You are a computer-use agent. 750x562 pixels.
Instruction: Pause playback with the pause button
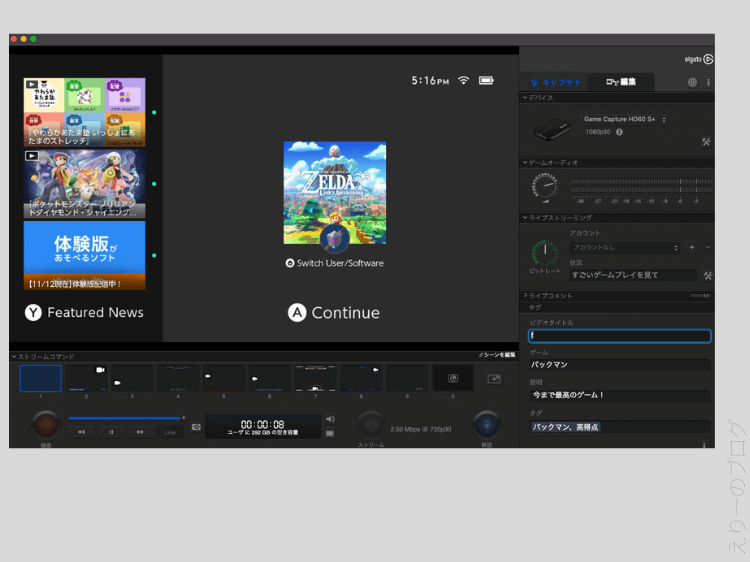[111, 432]
